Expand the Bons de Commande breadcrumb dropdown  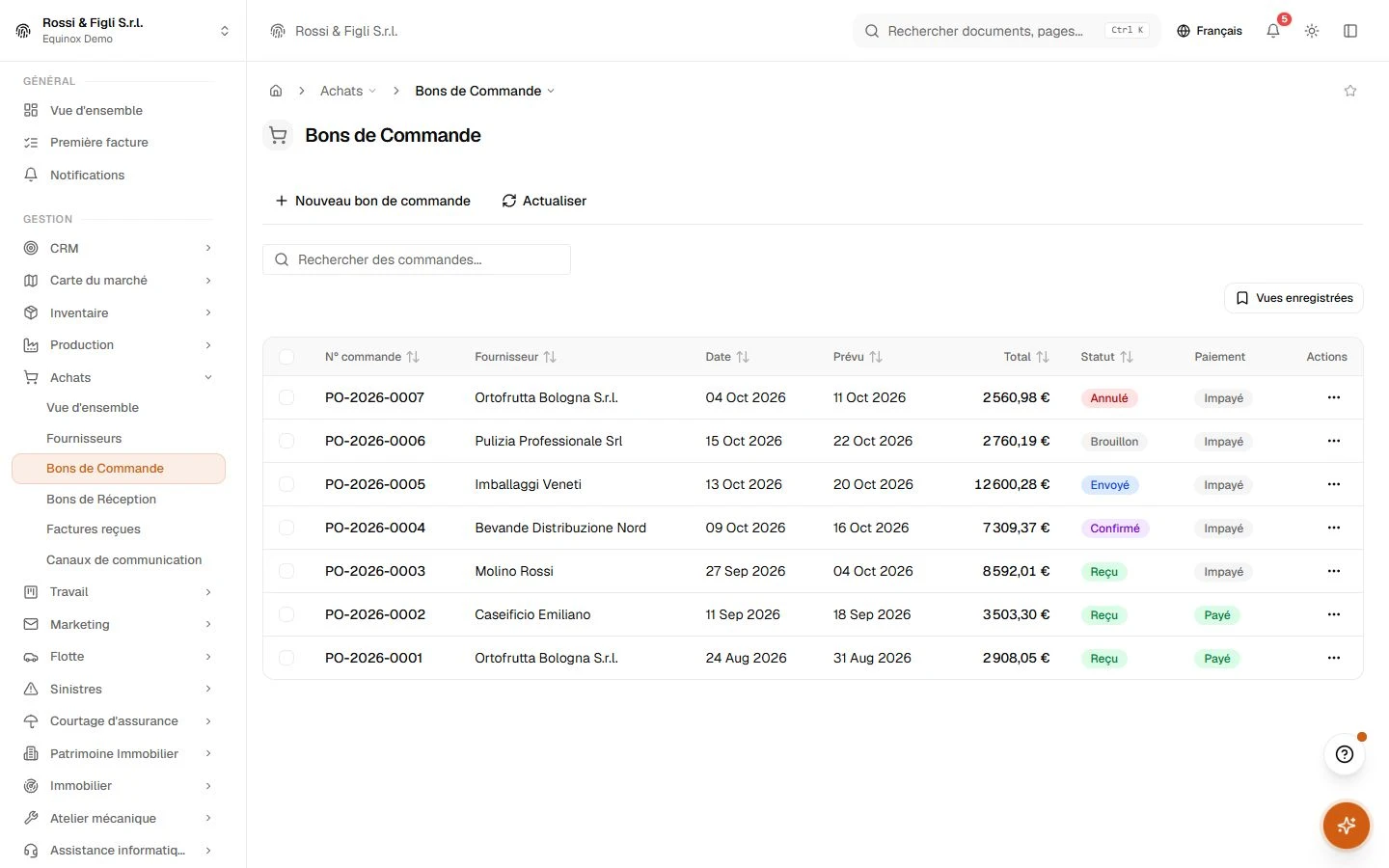click(x=485, y=91)
